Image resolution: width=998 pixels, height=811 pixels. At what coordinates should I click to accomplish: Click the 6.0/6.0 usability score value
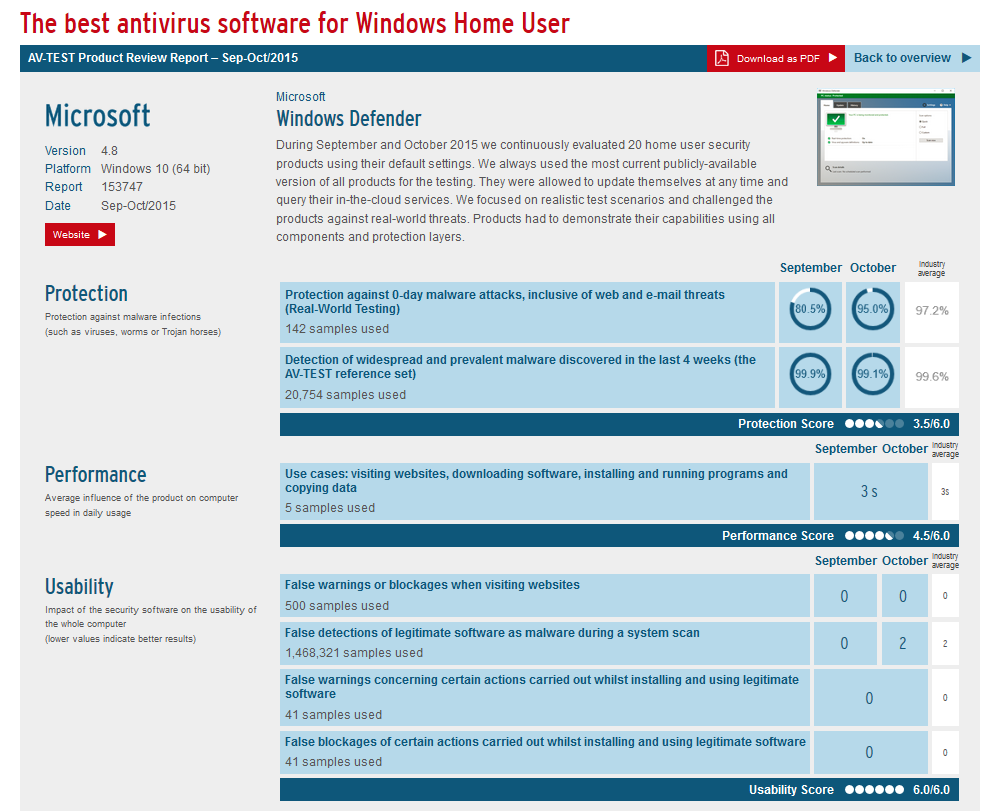point(931,789)
